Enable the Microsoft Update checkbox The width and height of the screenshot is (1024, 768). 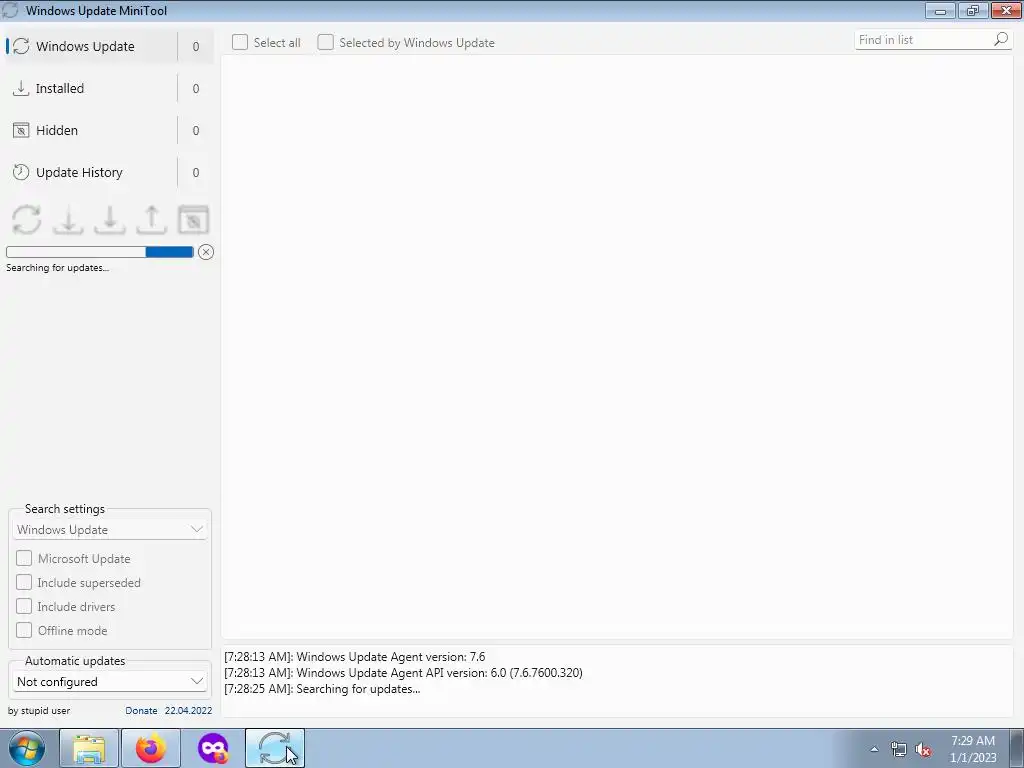(24, 558)
